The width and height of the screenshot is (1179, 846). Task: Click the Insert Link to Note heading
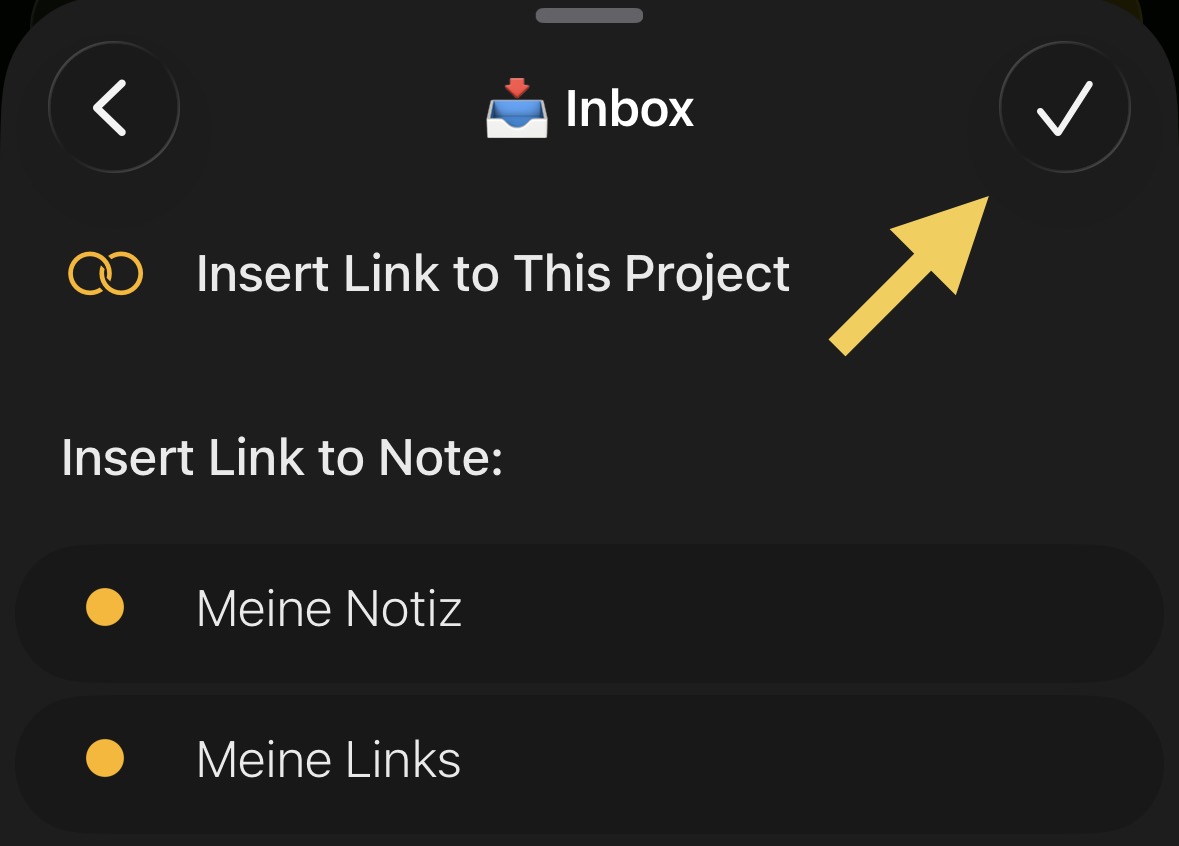pyautogui.click(x=281, y=458)
